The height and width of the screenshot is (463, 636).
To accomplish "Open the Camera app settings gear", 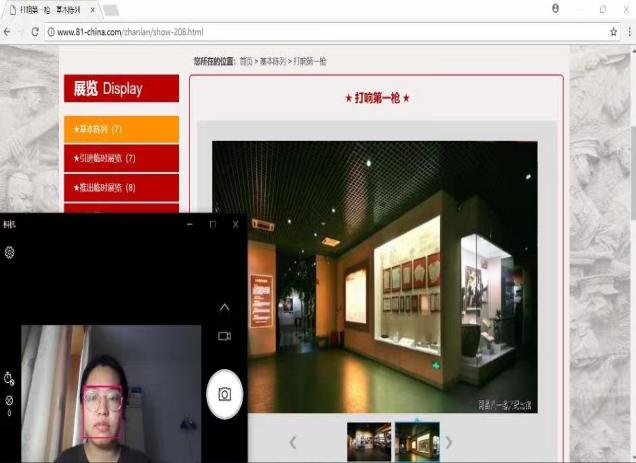I will [x=9, y=252].
